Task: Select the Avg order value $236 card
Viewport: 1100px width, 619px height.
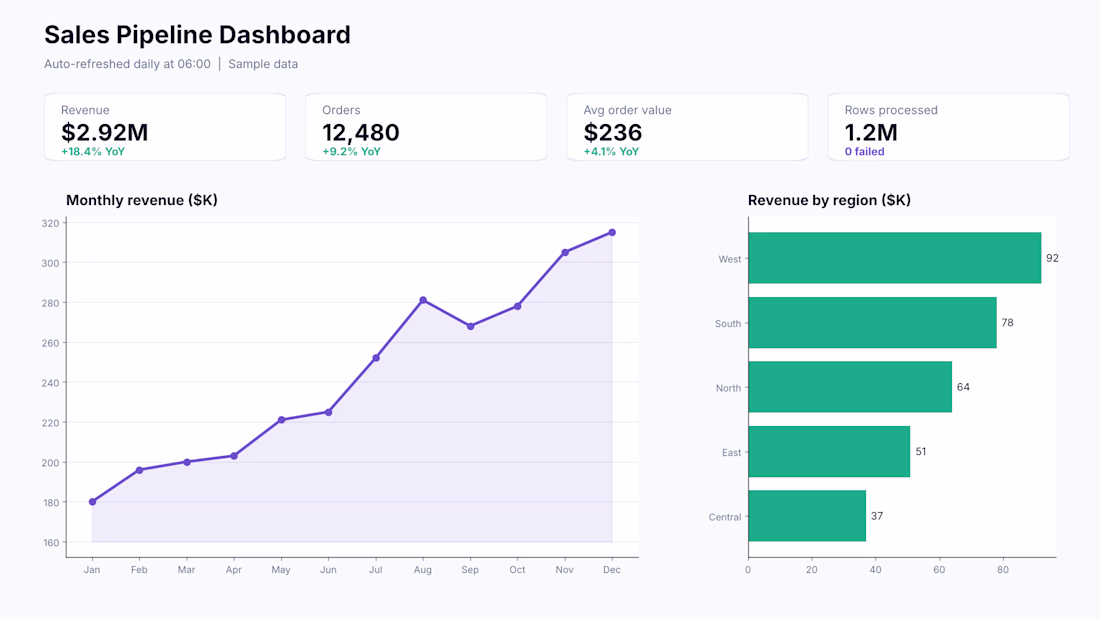Action: click(687, 127)
